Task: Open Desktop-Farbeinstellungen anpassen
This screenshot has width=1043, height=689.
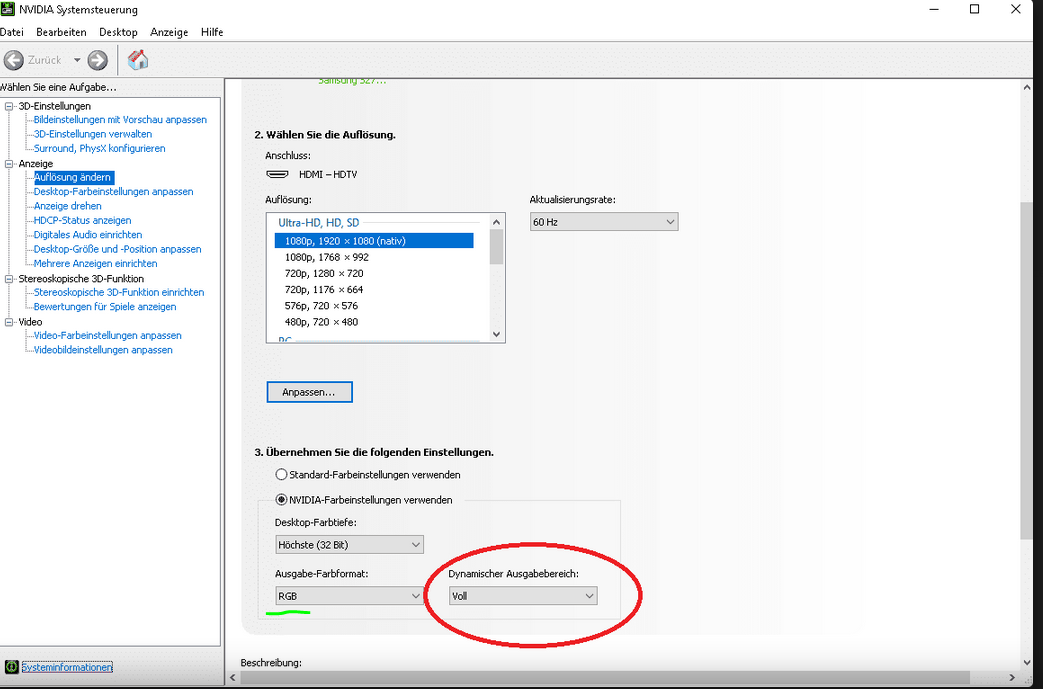Action: pyautogui.click(x=114, y=192)
